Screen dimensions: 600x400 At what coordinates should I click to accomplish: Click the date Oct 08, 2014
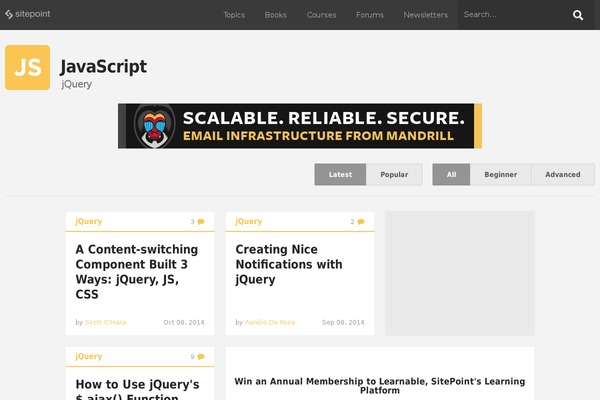click(184, 322)
